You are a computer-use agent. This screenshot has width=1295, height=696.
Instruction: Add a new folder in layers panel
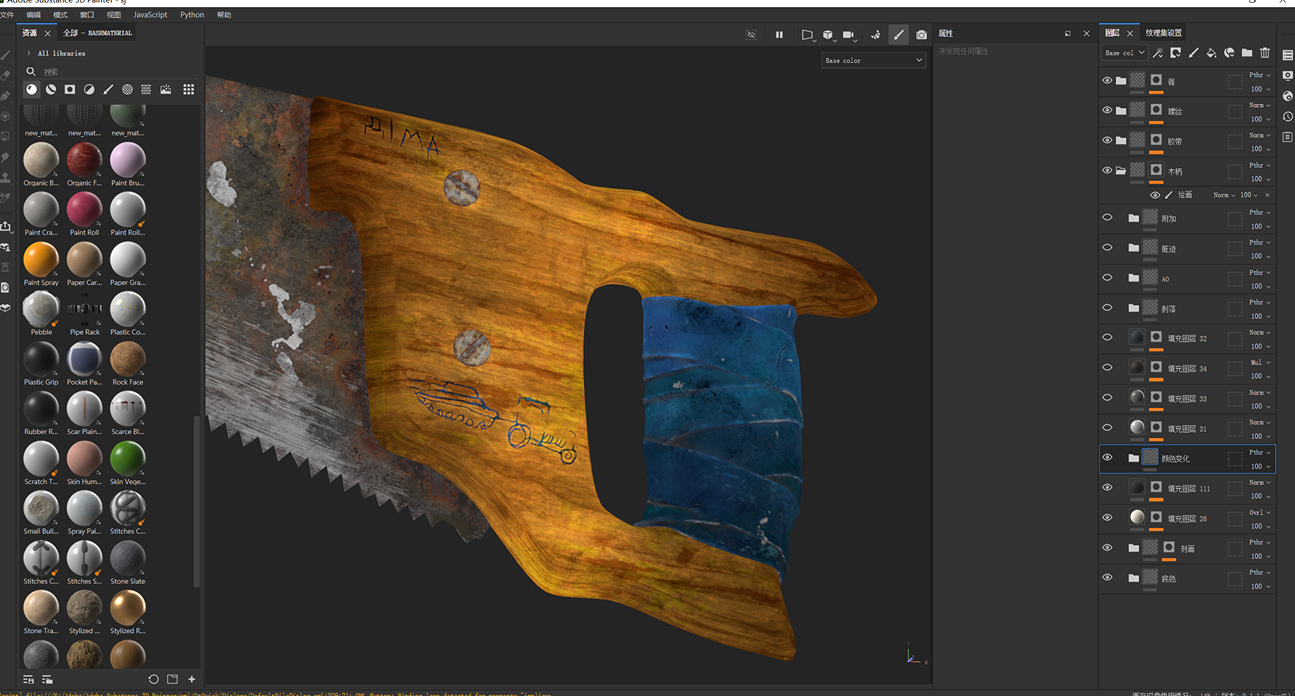1247,53
